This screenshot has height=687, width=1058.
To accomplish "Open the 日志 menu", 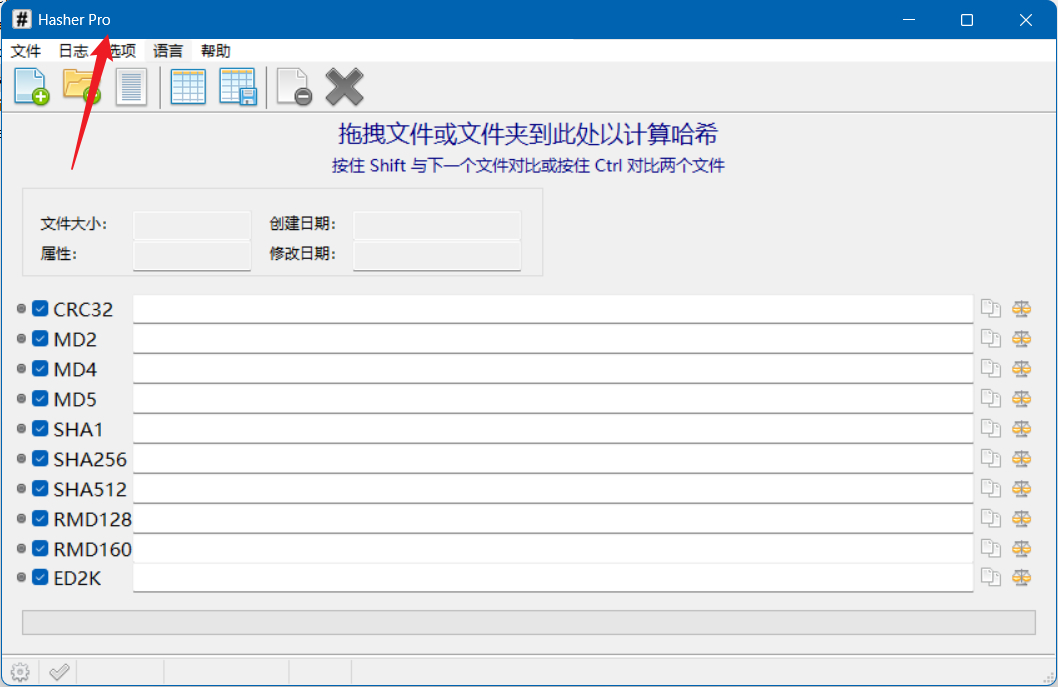I will coord(74,51).
